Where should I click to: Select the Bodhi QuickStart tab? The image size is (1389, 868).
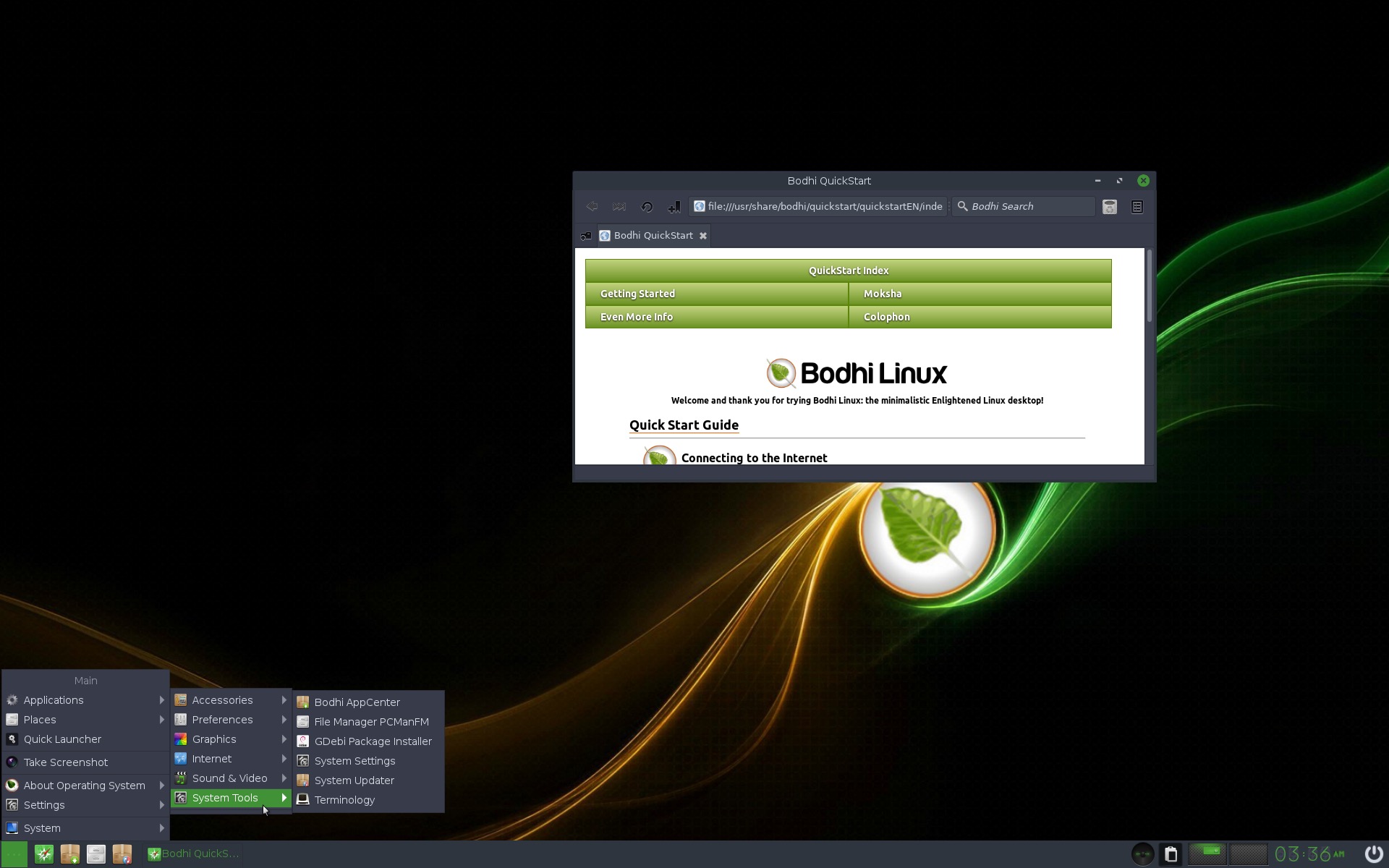tap(653, 236)
